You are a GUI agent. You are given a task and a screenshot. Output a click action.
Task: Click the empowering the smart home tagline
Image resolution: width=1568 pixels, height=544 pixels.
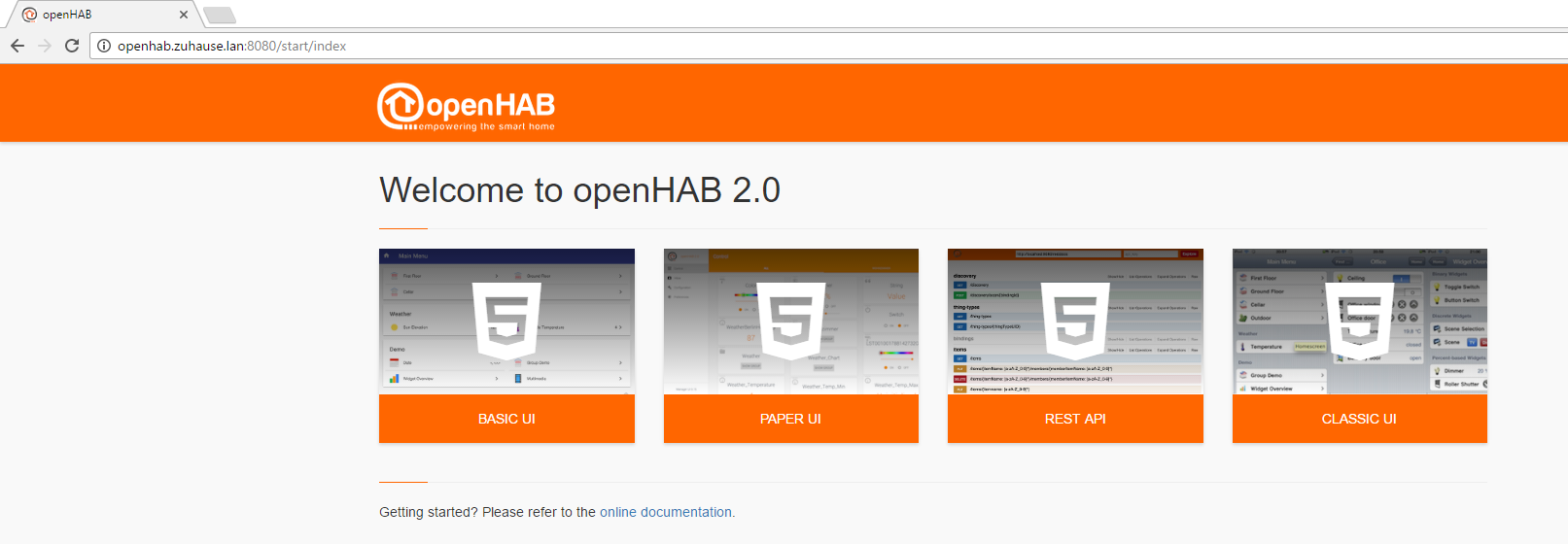tap(486, 127)
